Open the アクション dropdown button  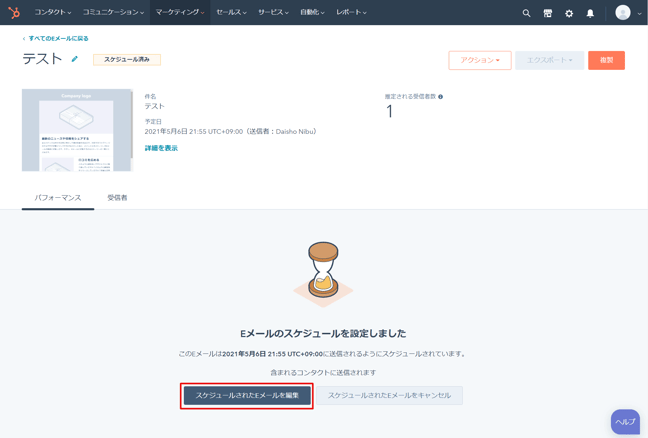click(x=480, y=60)
